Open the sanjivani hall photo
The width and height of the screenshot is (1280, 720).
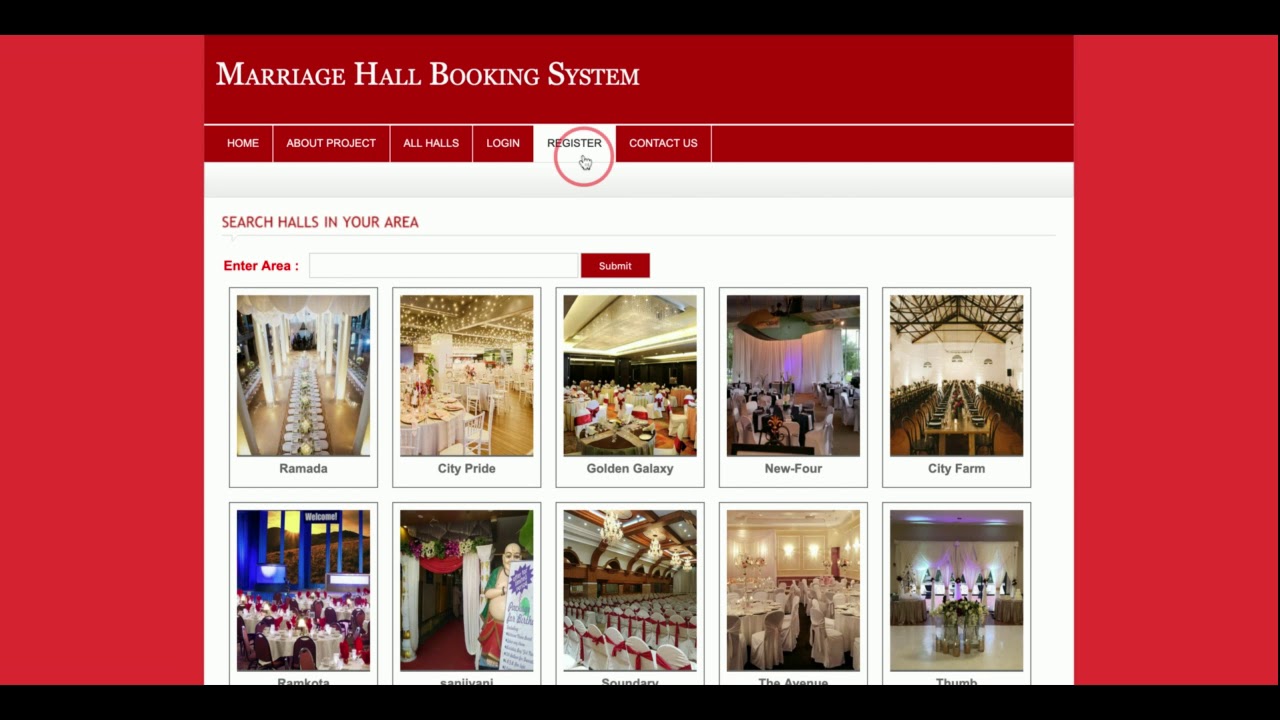pos(466,590)
